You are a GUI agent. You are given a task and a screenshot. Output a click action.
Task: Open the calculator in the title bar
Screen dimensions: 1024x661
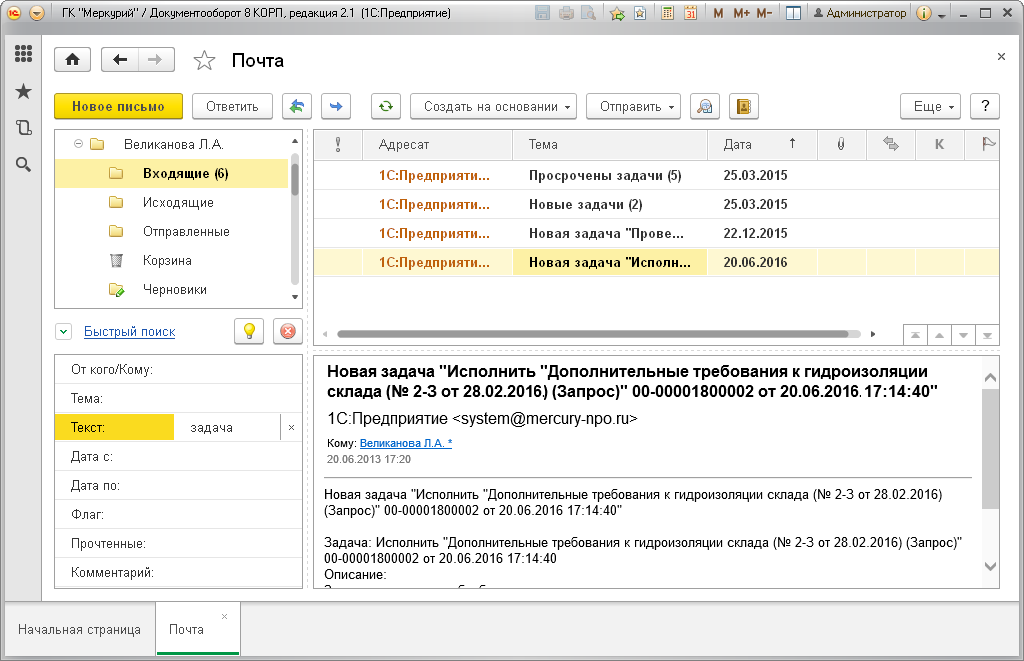pyautogui.click(x=667, y=13)
